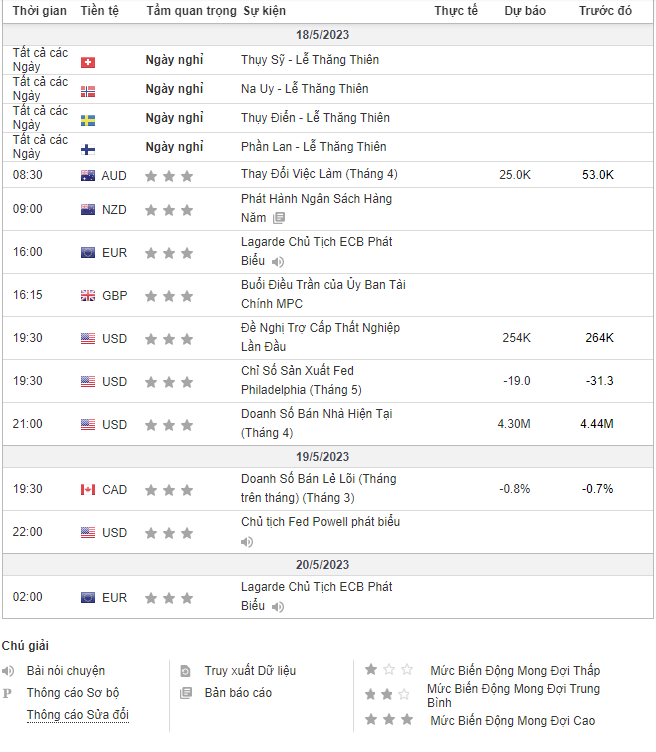Click the report icon next to Phát Hành Ngân Sách
Image resolution: width=656 pixels, height=752 pixels.
point(279,217)
